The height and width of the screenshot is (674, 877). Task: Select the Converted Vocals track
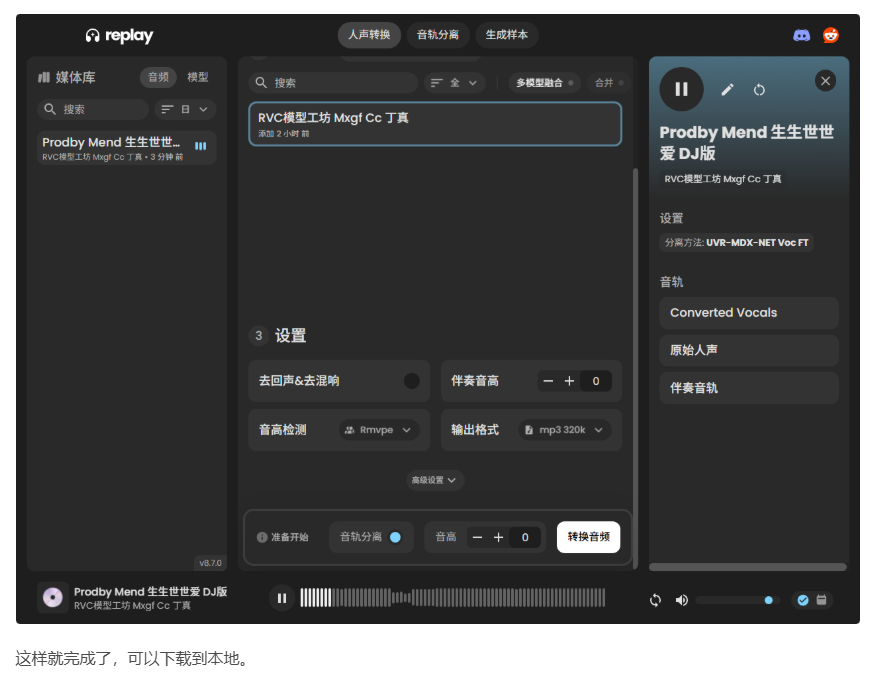pyautogui.click(x=749, y=313)
